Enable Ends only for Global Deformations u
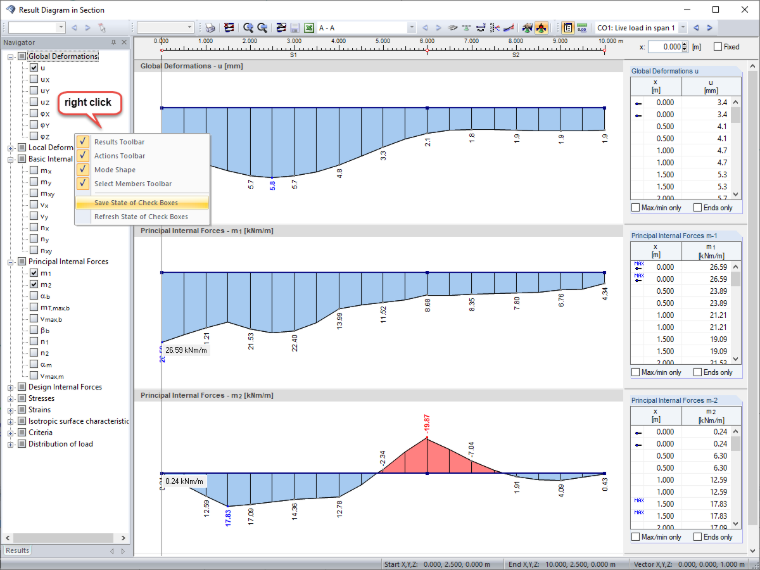Viewport: 760px width, 570px height. coord(697,207)
